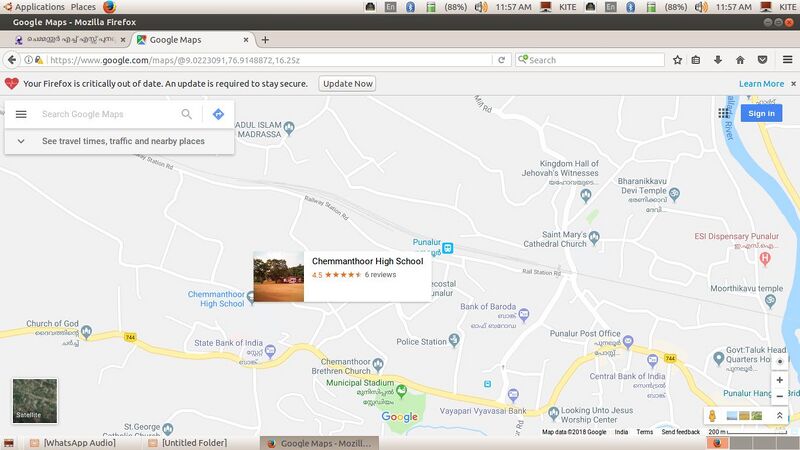Click Municipal Stadium green marker
Image resolution: width=800 pixels, height=450 pixels.
coord(402,391)
